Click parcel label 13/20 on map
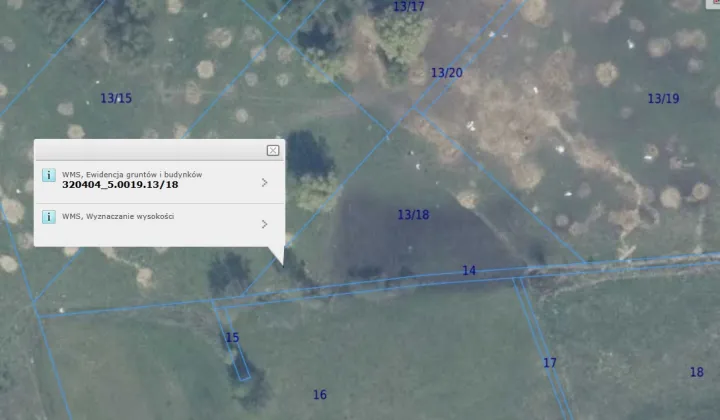 click(x=447, y=73)
